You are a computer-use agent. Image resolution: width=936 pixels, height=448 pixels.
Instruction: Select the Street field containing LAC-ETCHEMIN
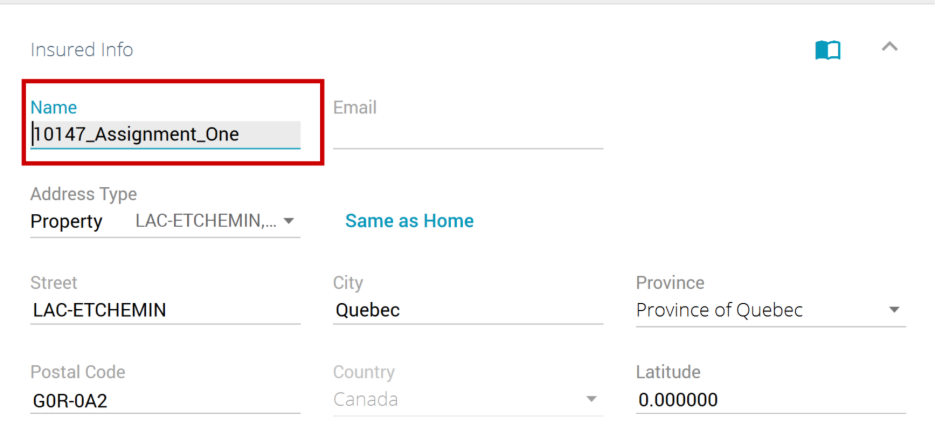coord(165,310)
